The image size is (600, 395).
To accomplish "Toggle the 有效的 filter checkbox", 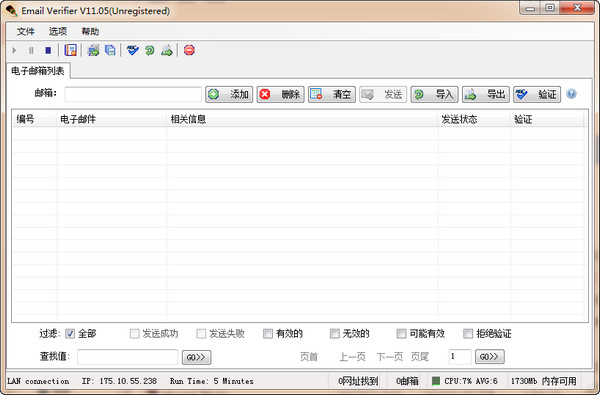I will pos(268,334).
